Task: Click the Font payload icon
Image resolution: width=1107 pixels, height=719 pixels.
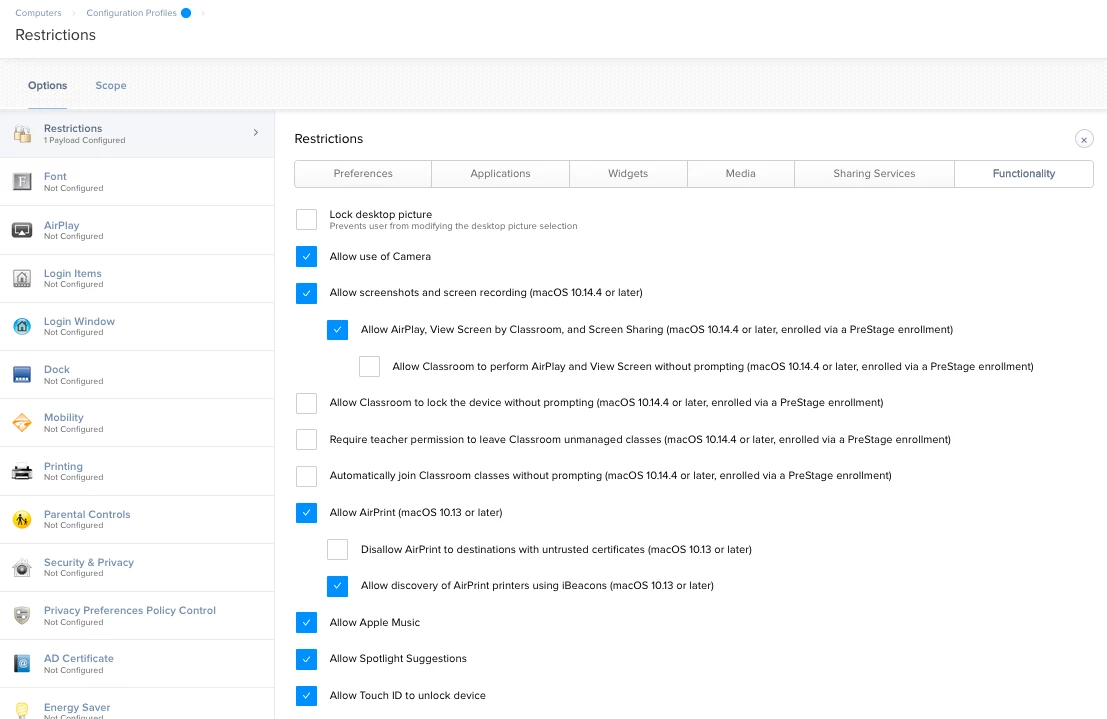Action: pyautogui.click(x=22, y=182)
